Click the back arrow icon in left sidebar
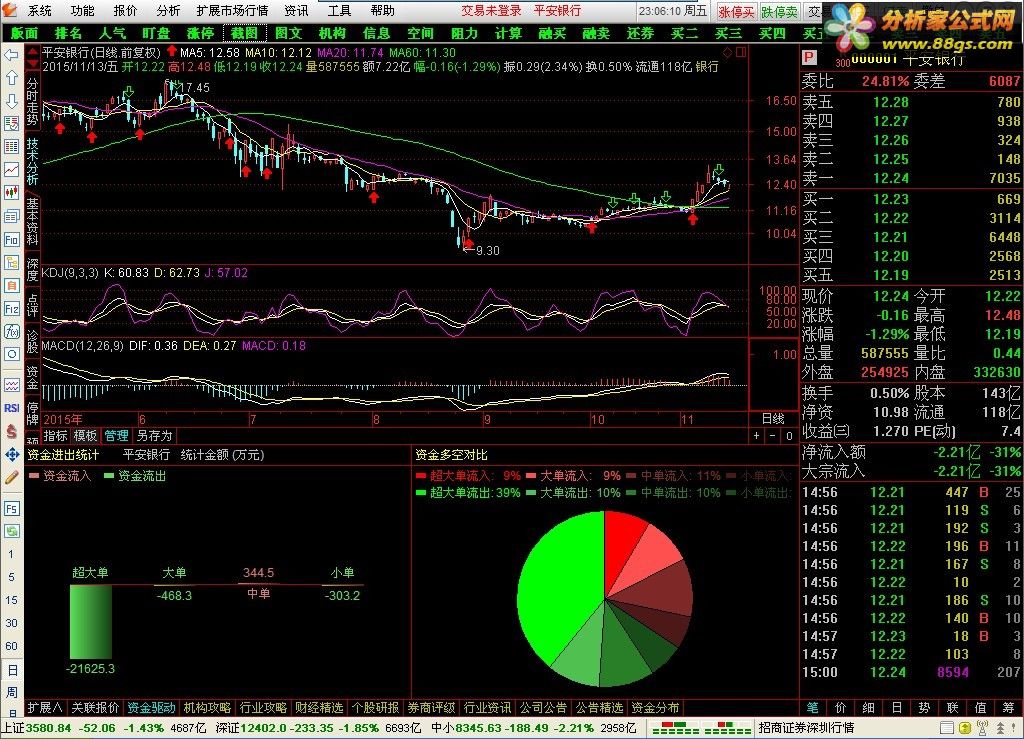This screenshot has height=739, width=1024. point(11,55)
